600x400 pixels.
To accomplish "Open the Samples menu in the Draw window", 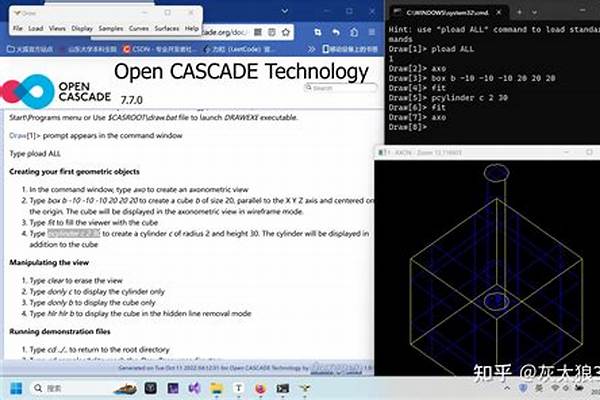I will (x=111, y=28).
